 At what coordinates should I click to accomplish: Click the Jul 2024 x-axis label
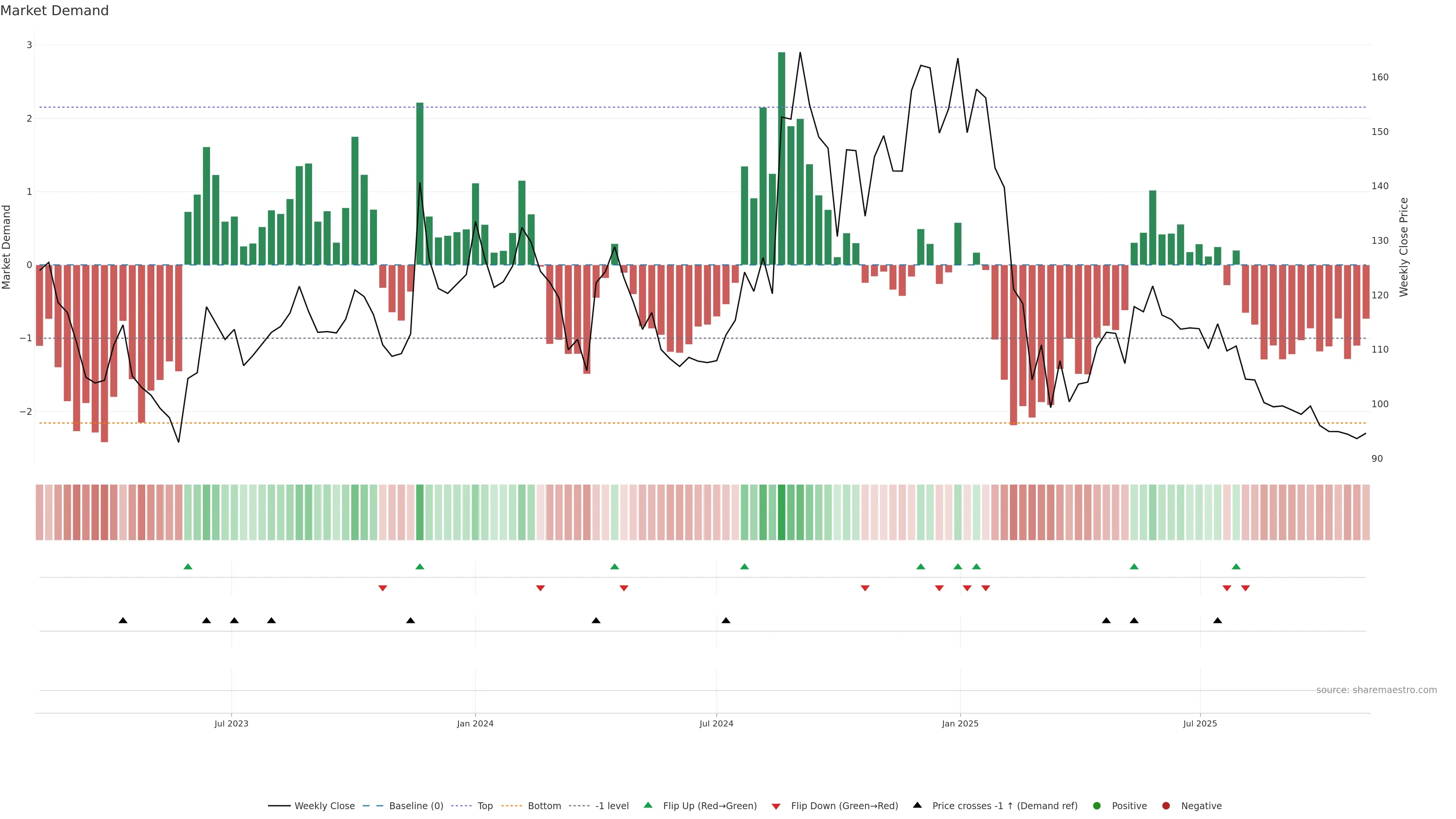[716, 723]
